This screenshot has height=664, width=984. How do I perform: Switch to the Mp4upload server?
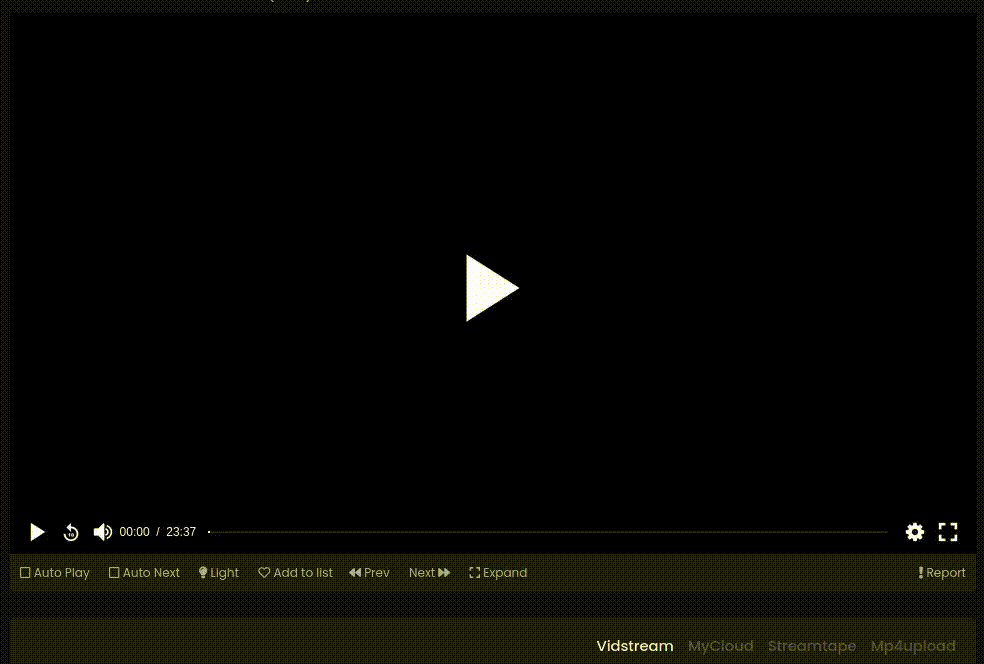912,646
